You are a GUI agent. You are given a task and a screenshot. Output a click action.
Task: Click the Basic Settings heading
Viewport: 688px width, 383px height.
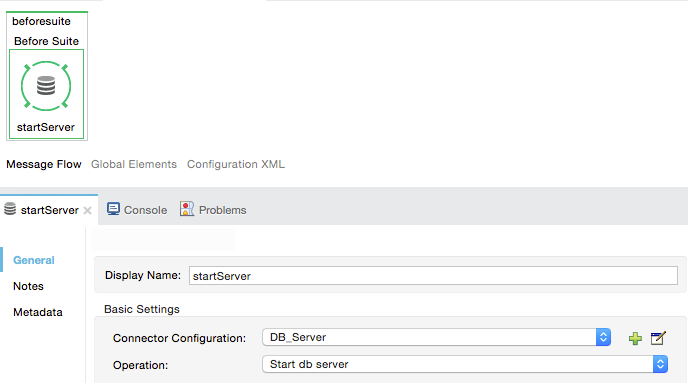142,309
